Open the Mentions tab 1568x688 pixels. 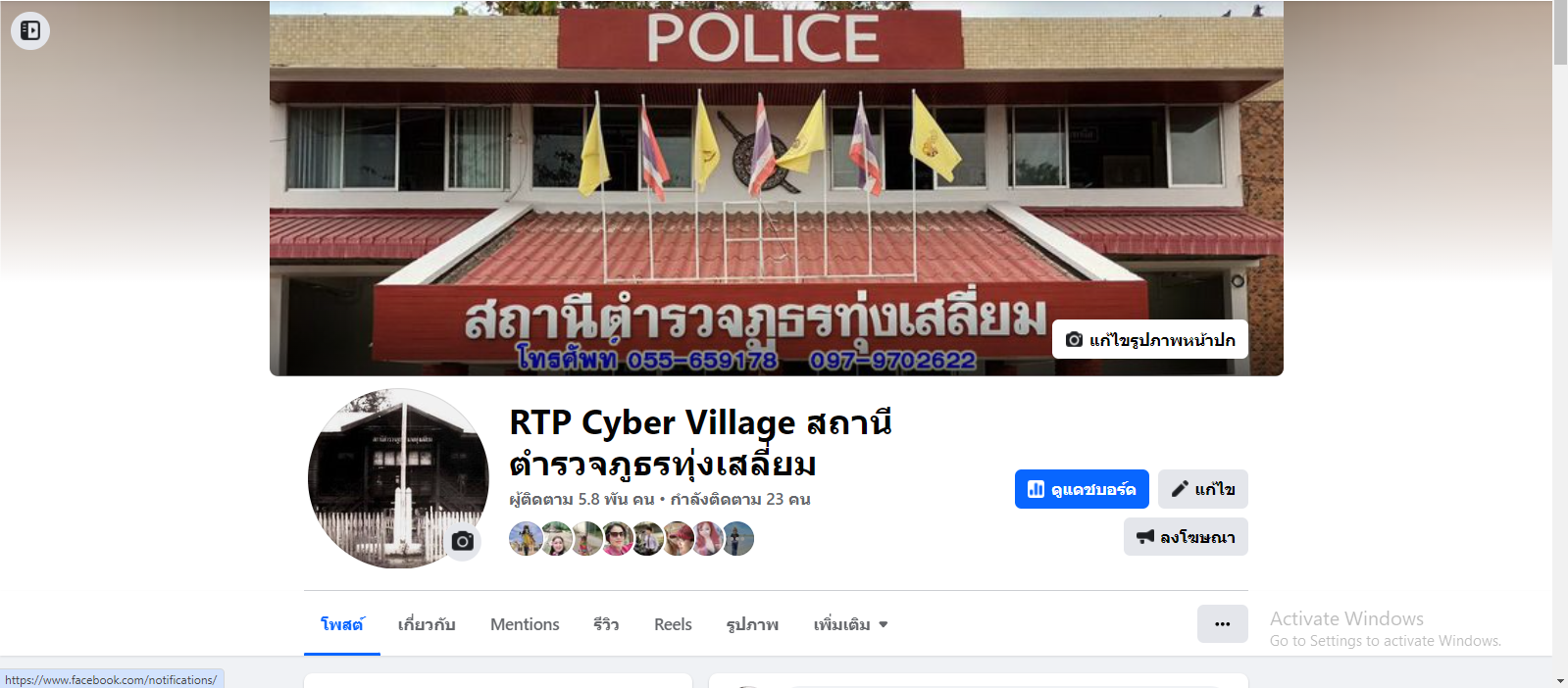(x=525, y=624)
